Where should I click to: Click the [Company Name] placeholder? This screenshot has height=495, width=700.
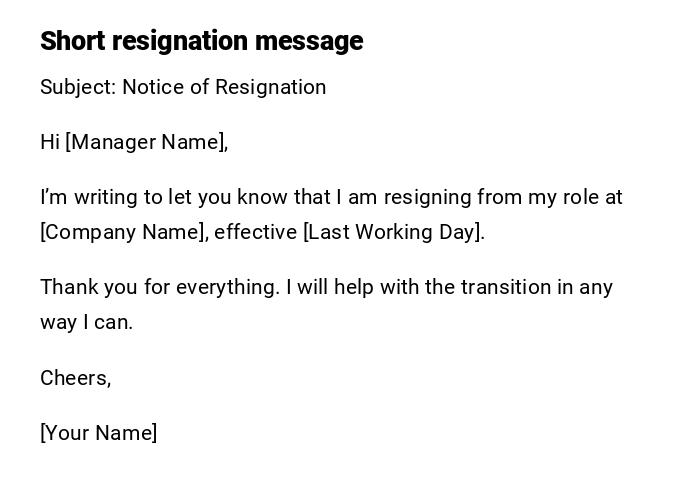(x=124, y=232)
